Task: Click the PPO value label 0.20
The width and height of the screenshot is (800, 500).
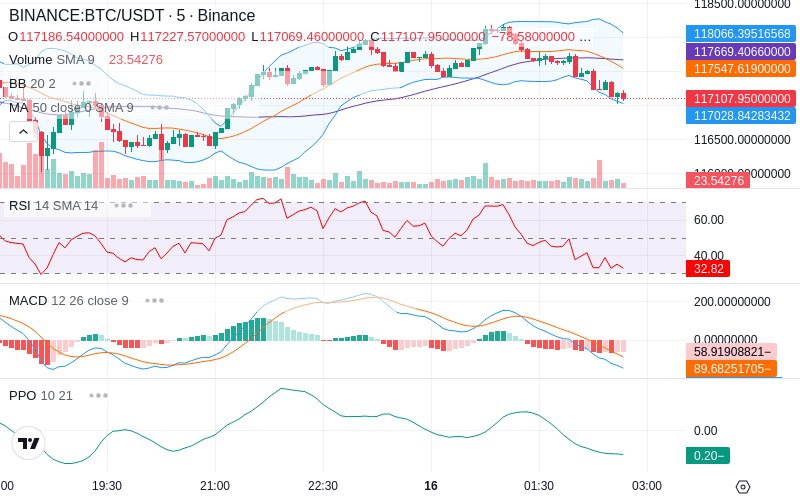Action: tap(708, 456)
